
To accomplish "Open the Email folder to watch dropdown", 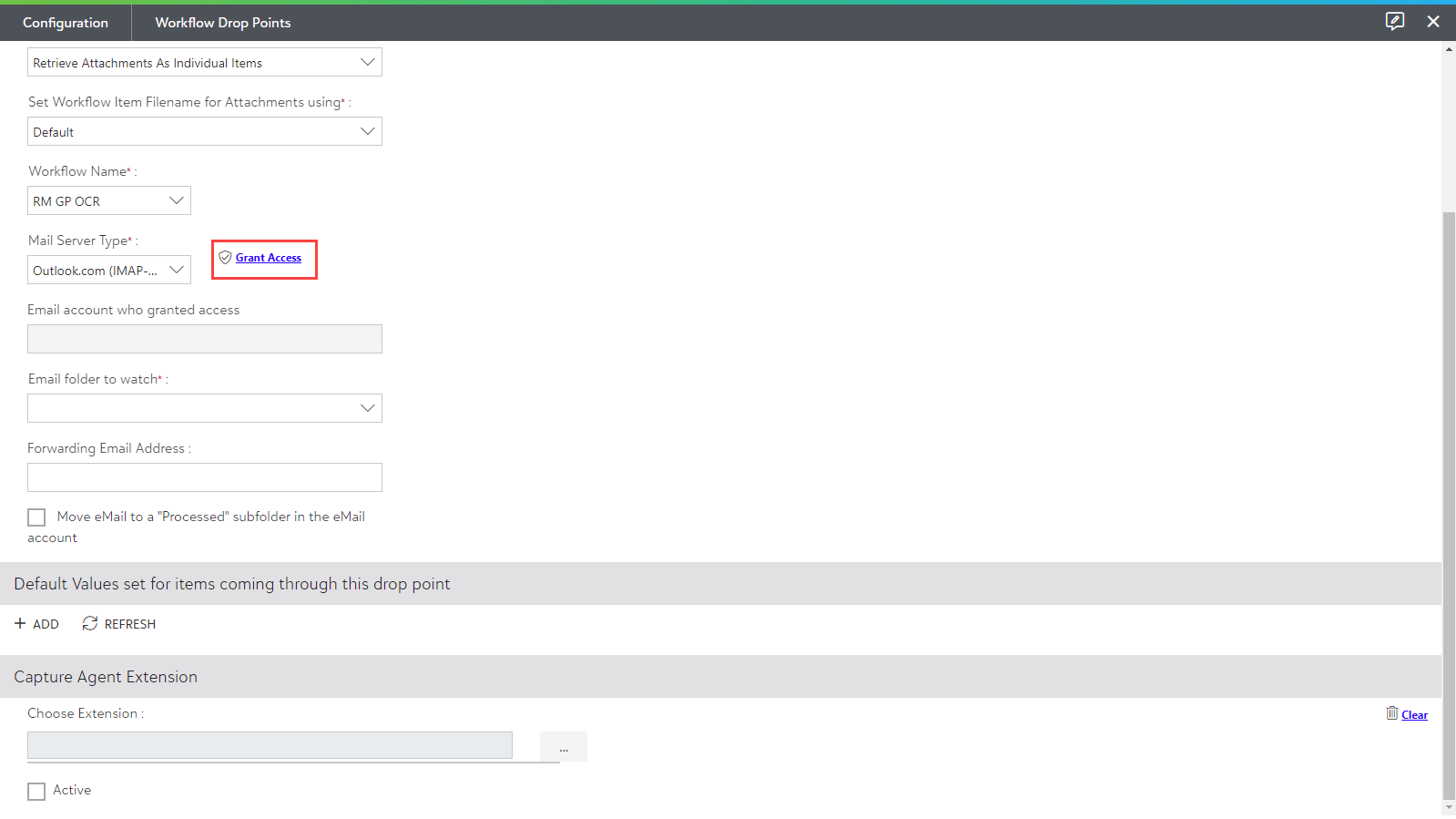I will [x=205, y=408].
